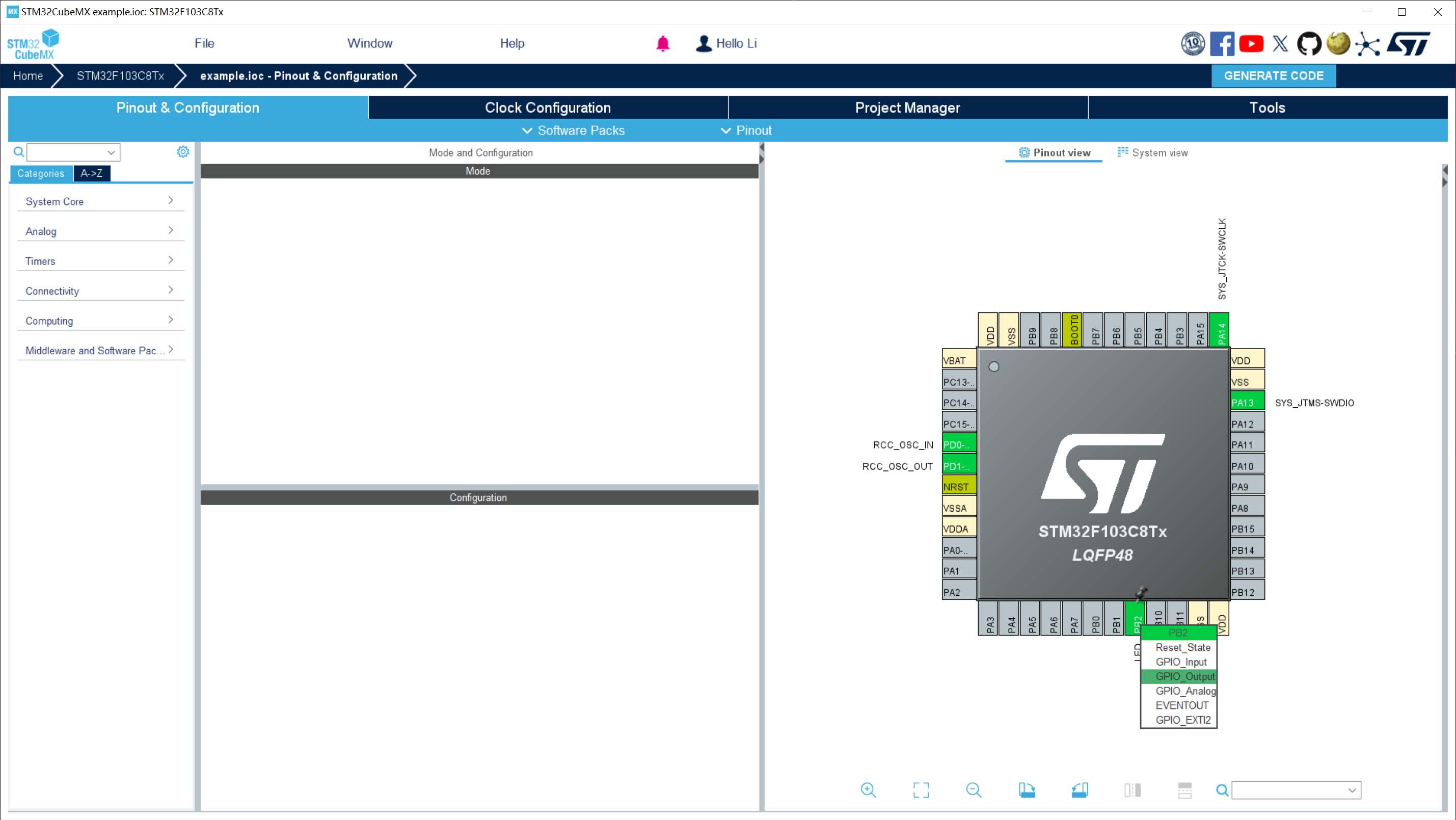Screen dimensions: 1456x820
Task: Open the Facebook icon link
Action: pos(1222,43)
